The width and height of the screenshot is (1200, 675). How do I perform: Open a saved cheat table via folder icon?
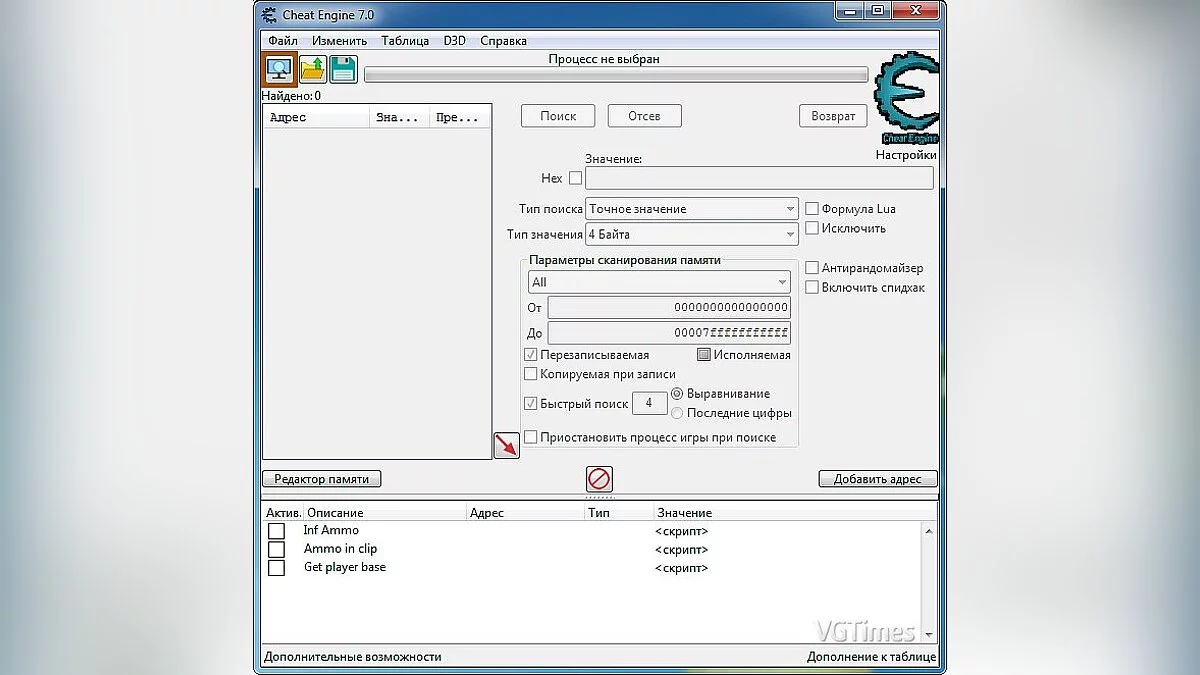311,68
